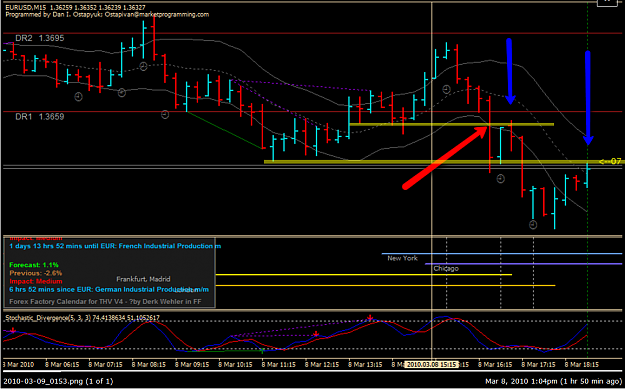Click the clock marker under the 16:15 candles
This screenshot has height=389, width=625.
coord(500,179)
